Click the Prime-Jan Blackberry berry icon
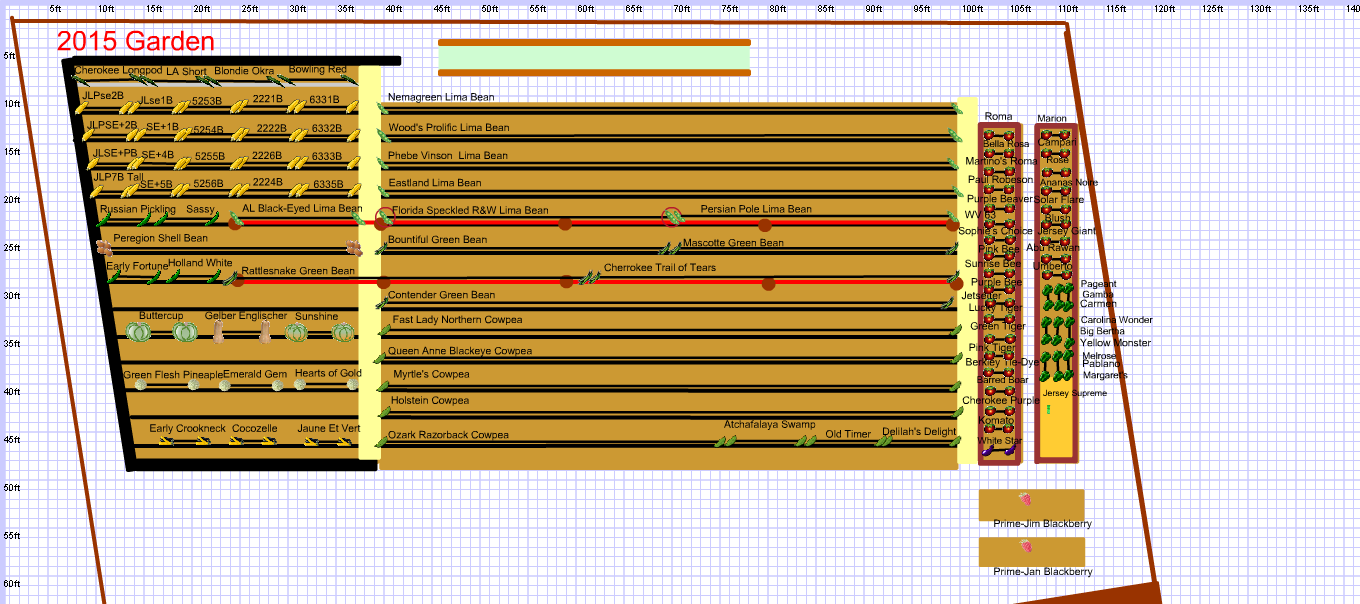 point(1025,546)
